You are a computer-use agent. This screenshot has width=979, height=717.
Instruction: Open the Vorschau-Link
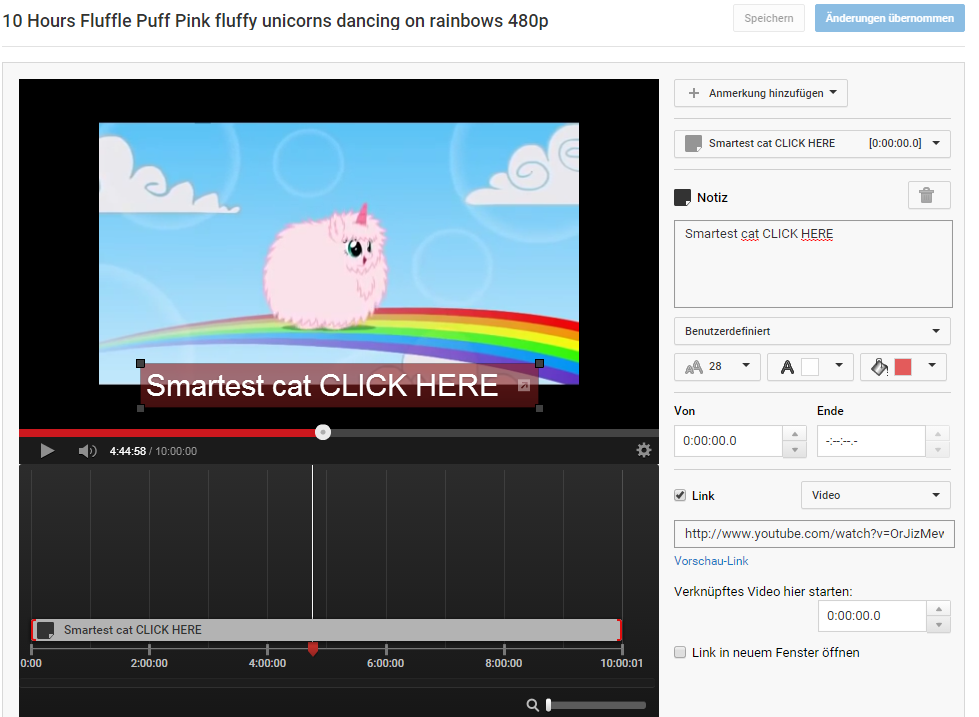click(711, 561)
